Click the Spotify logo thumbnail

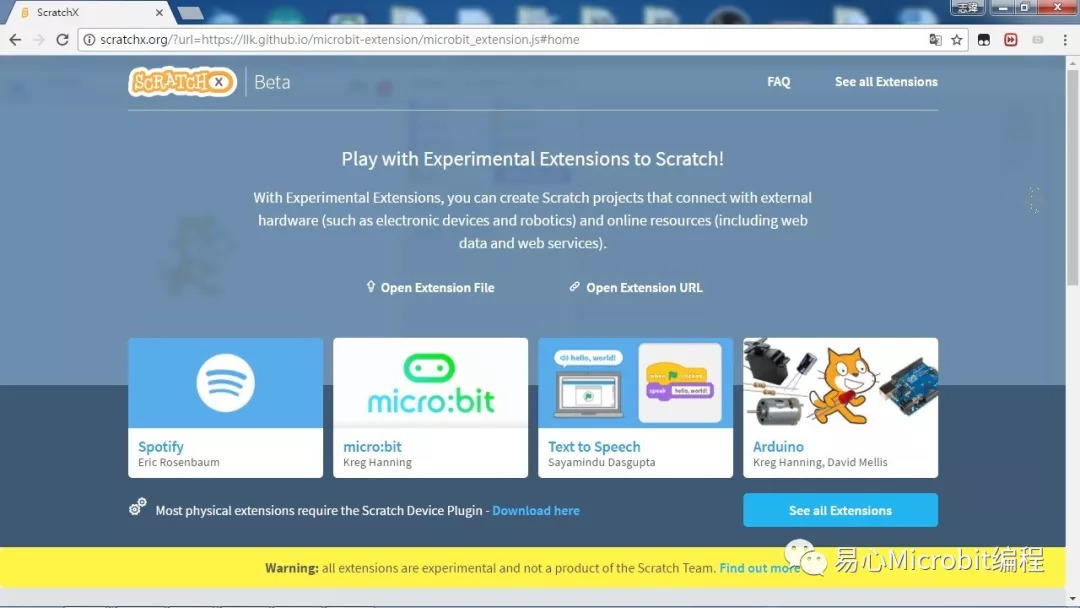pyautogui.click(x=225, y=383)
